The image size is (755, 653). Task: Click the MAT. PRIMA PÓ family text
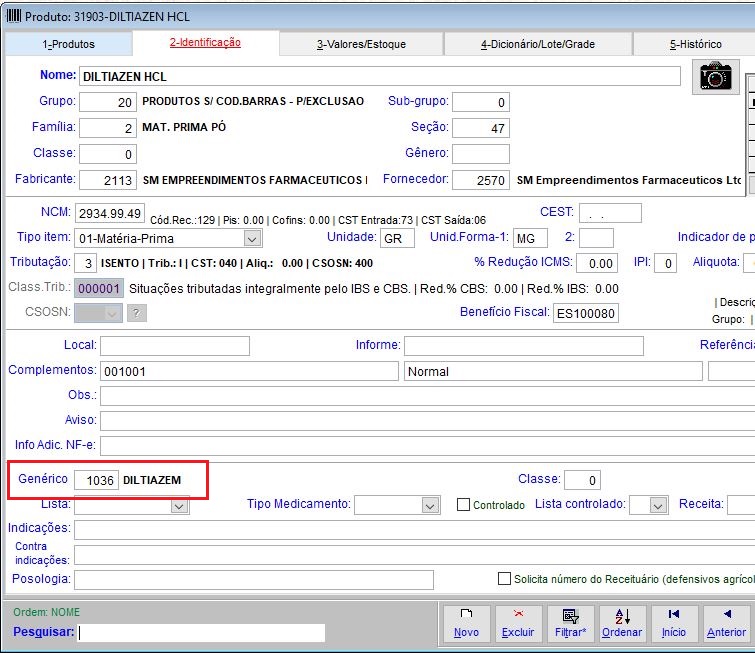click(x=184, y=127)
